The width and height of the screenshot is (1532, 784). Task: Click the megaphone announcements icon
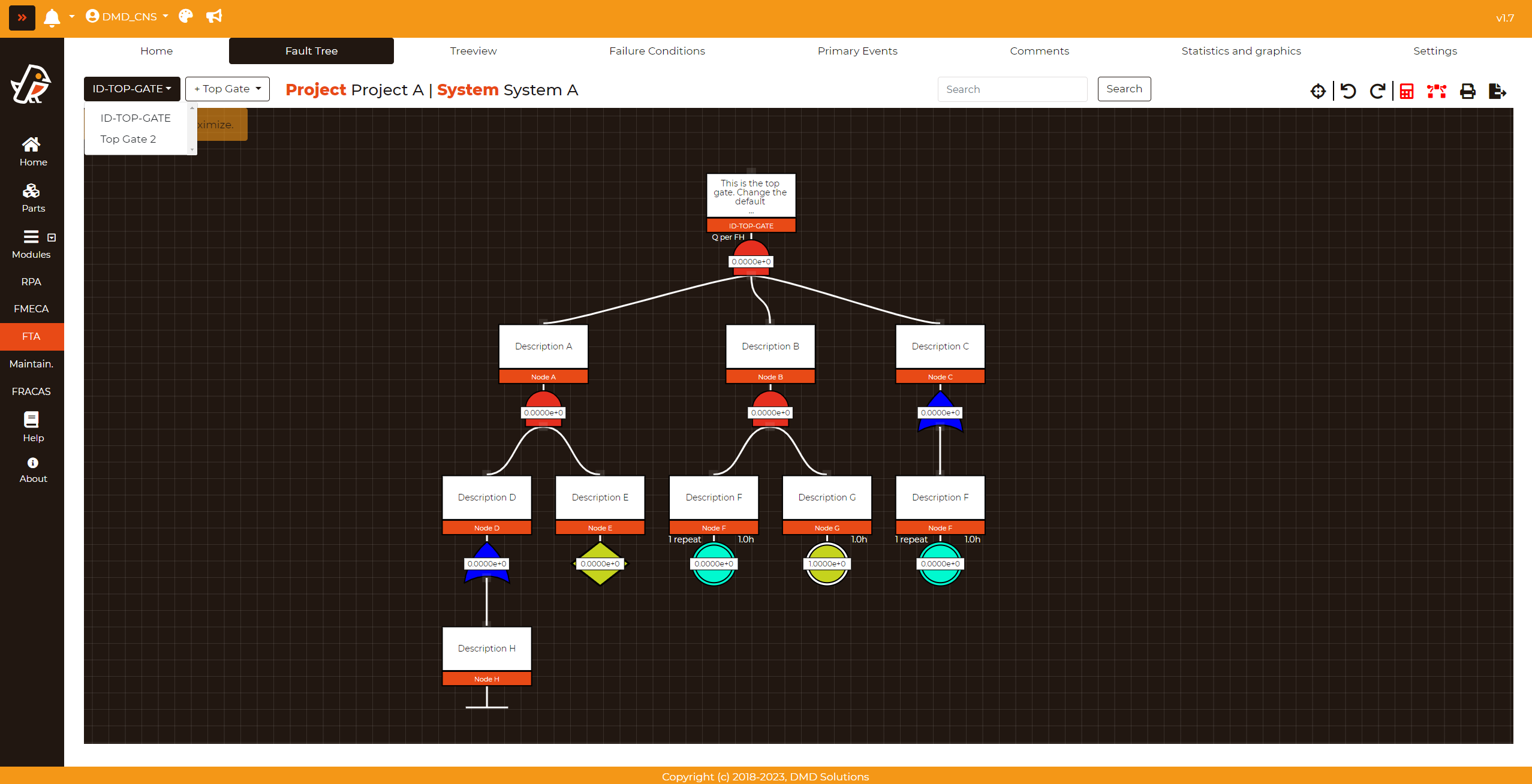click(214, 16)
